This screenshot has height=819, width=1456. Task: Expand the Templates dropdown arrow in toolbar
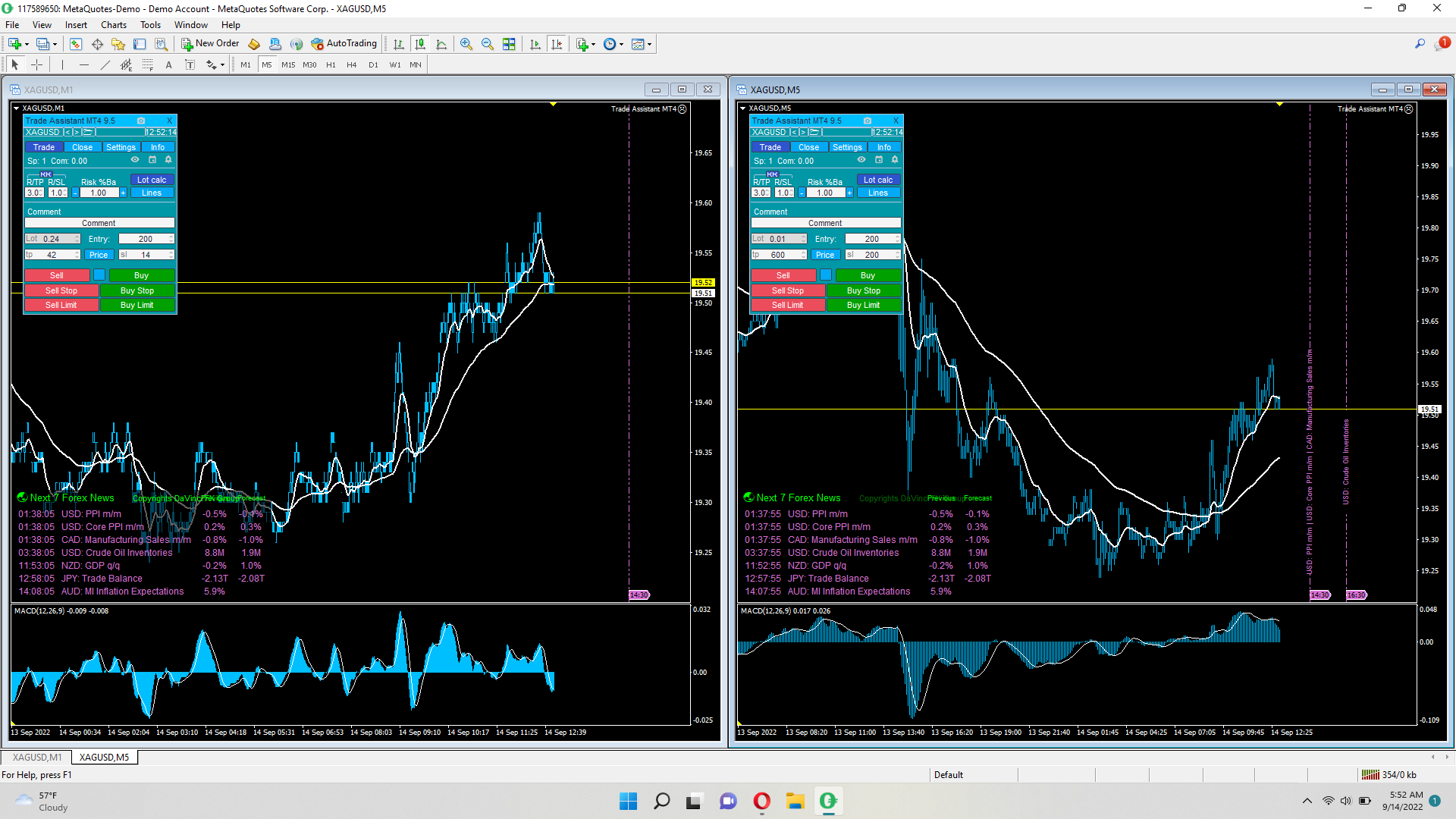click(x=650, y=44)
